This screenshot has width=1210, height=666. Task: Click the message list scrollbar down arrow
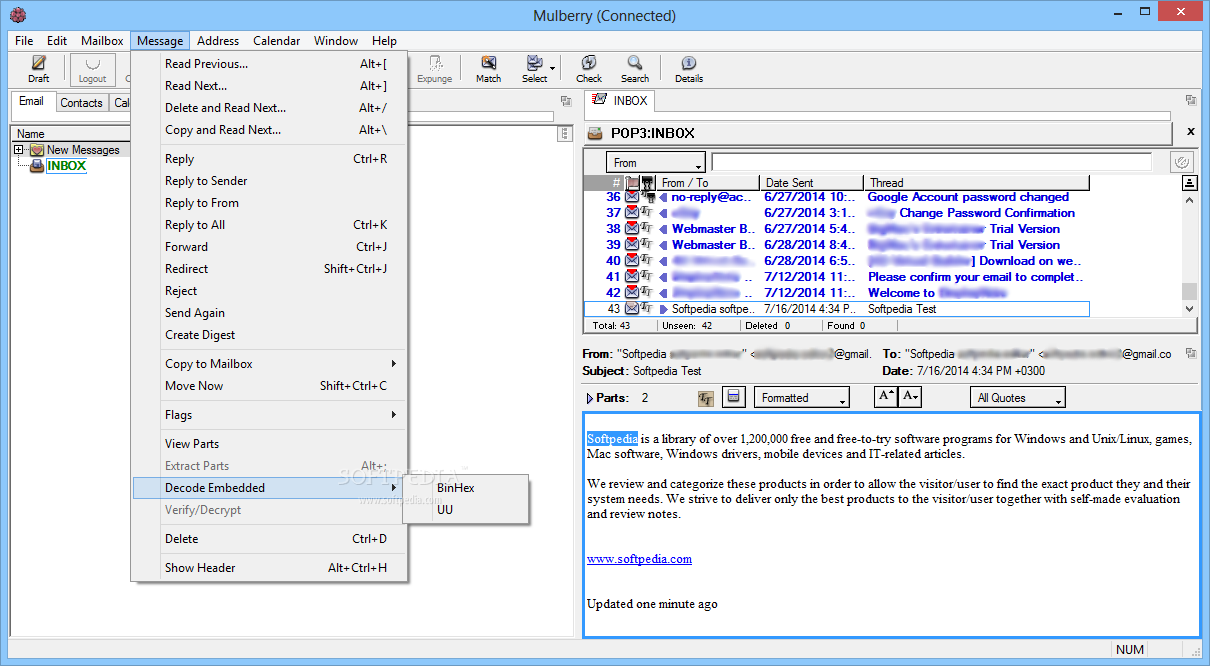tap(1189, 309)
